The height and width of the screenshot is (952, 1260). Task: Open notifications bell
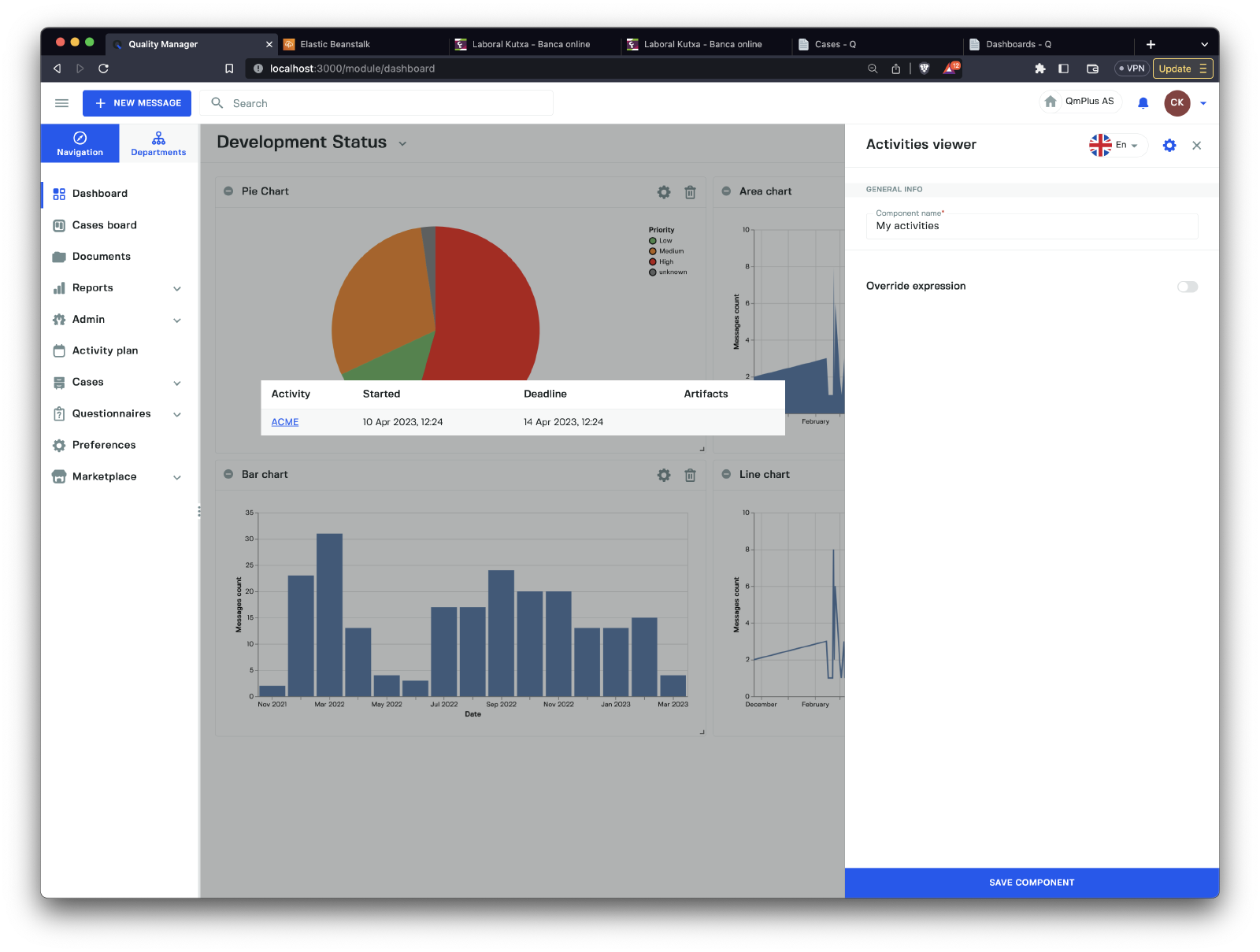[1143, 103]
